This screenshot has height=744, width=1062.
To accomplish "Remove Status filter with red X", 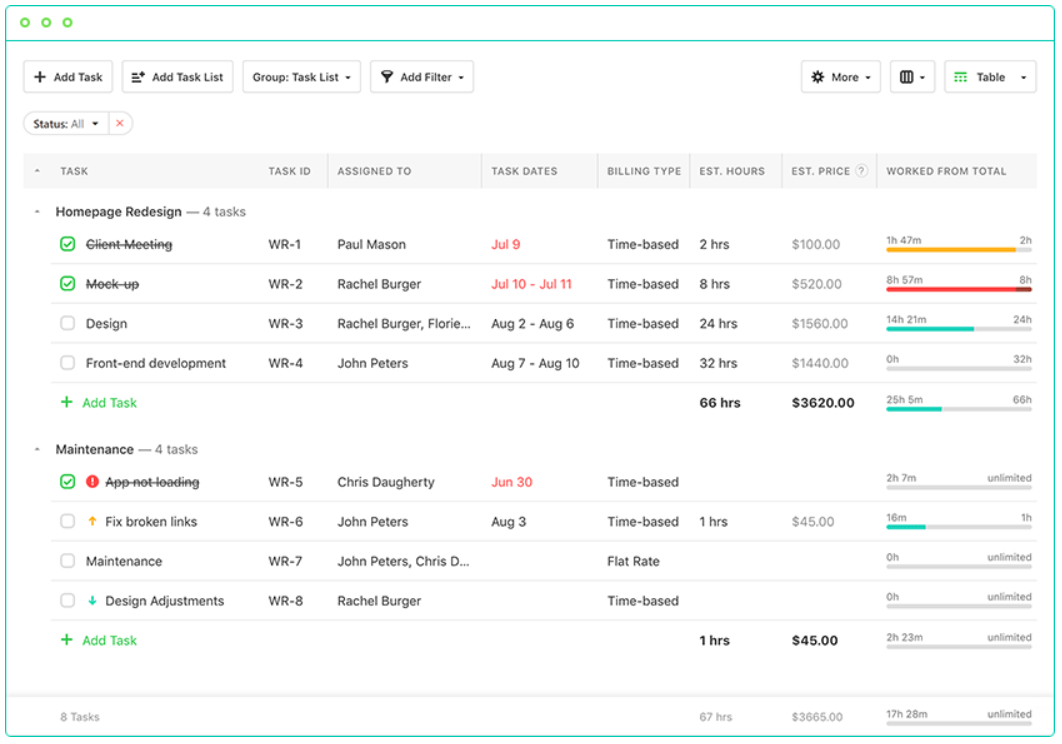I will pyautogui.click(x=120, y=123).
